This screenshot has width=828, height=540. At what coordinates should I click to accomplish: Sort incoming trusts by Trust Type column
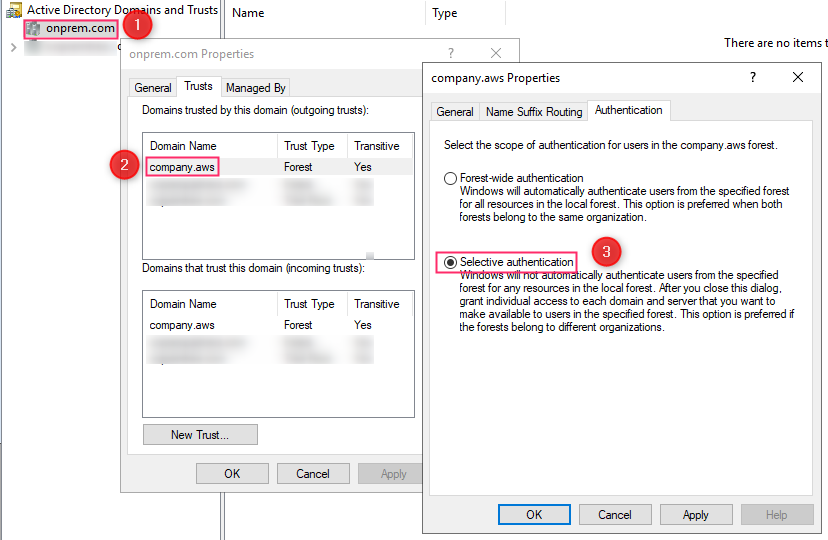click(312, 304)
